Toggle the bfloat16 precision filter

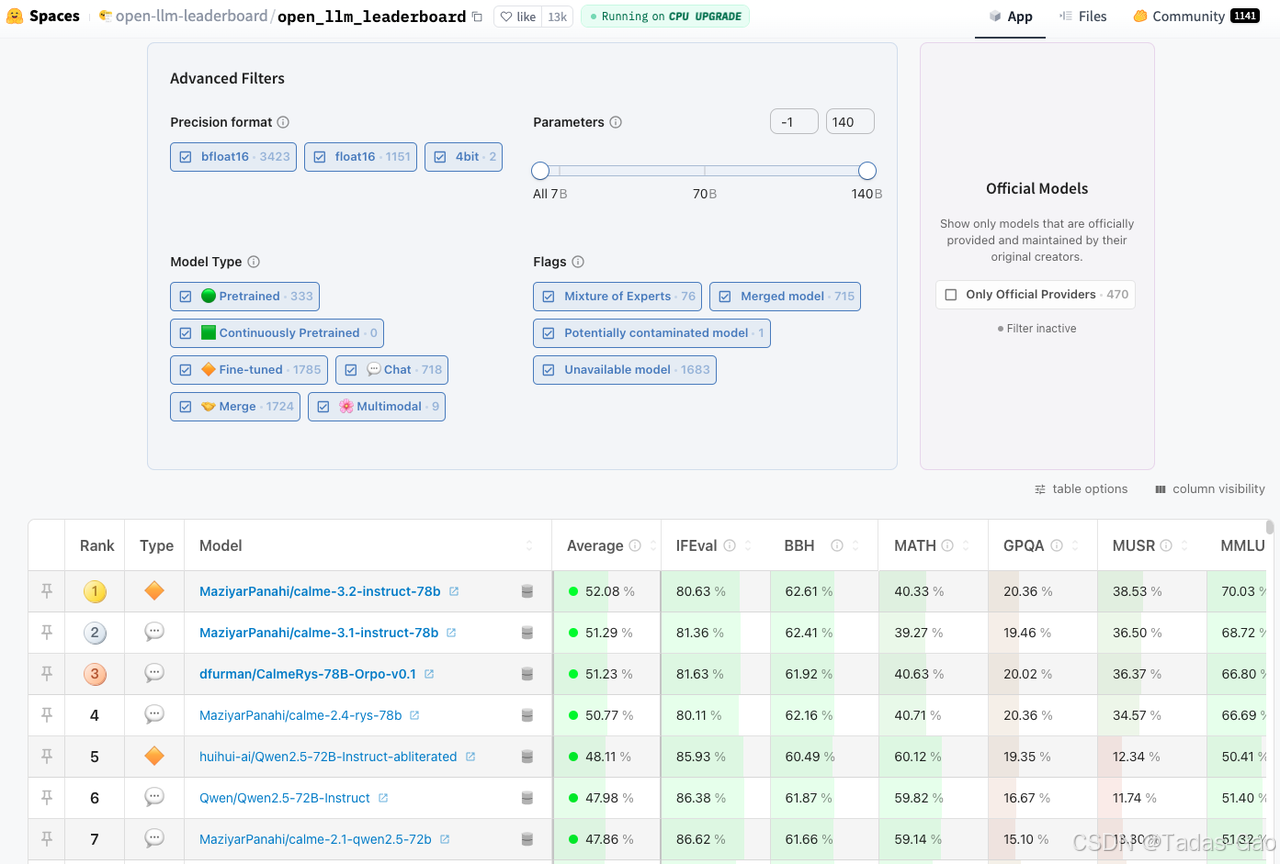(233, 157)
